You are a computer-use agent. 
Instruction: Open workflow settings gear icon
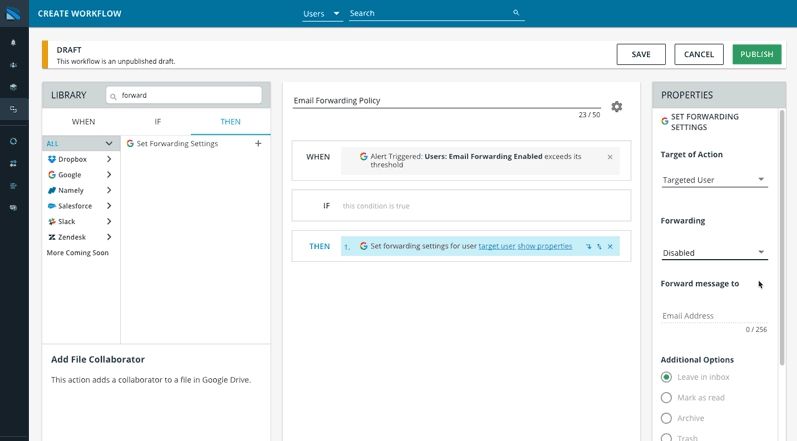pos(617,107)
